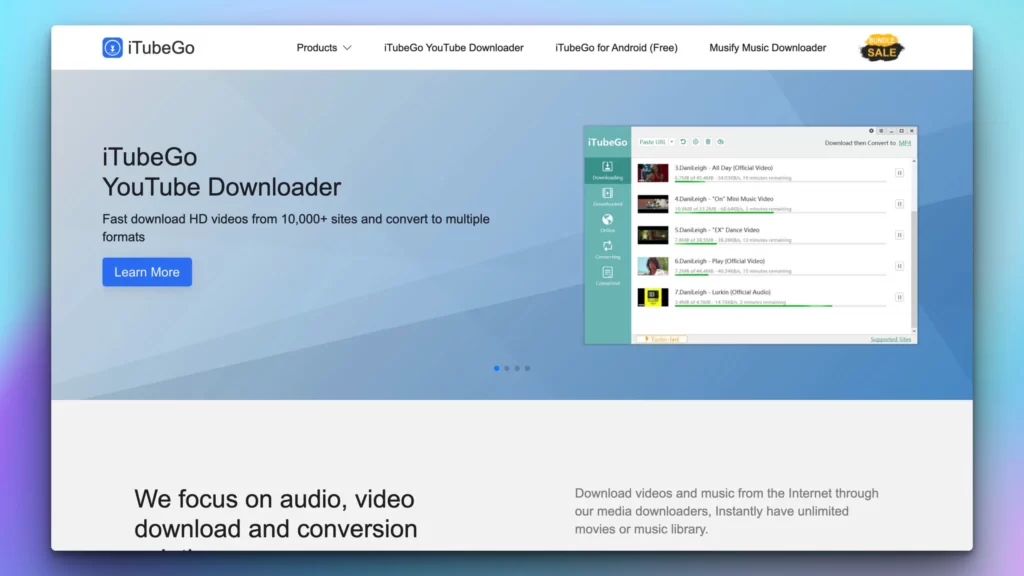Pause the "EX" Dance Video download
1024x576 pixels.
[899, 235]
